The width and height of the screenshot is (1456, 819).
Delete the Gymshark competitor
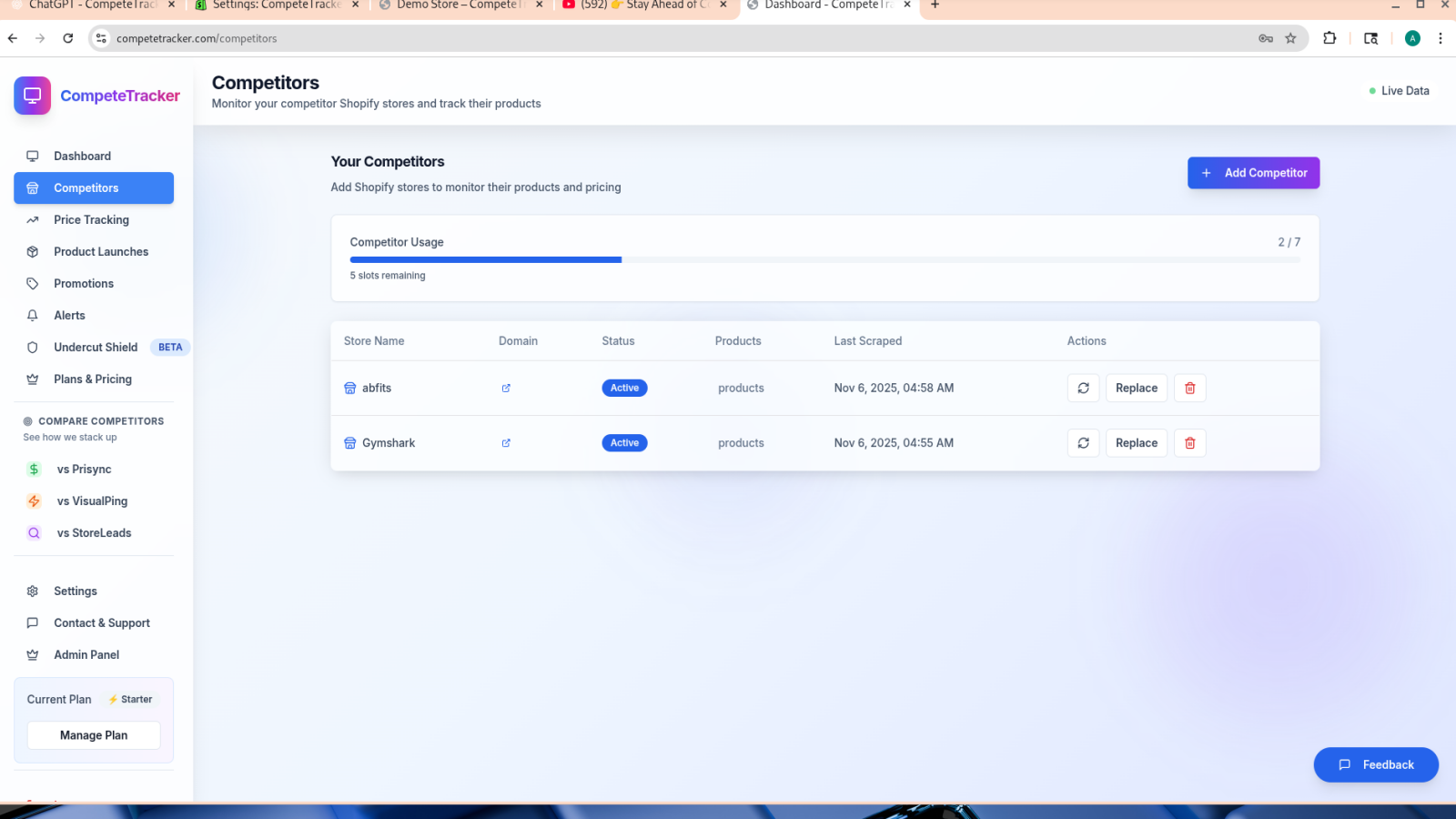[1189, 443]
